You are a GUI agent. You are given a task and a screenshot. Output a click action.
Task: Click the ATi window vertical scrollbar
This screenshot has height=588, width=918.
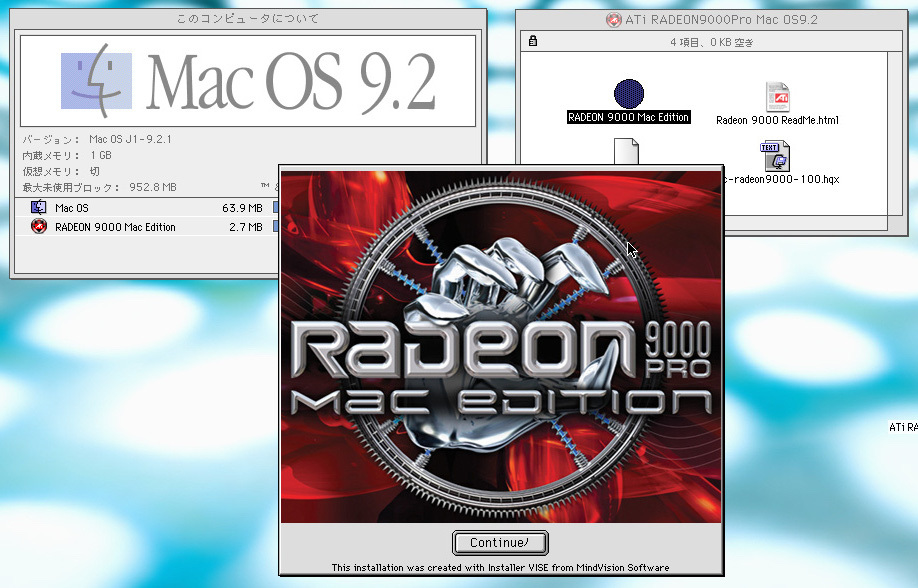tap(895, 133)
